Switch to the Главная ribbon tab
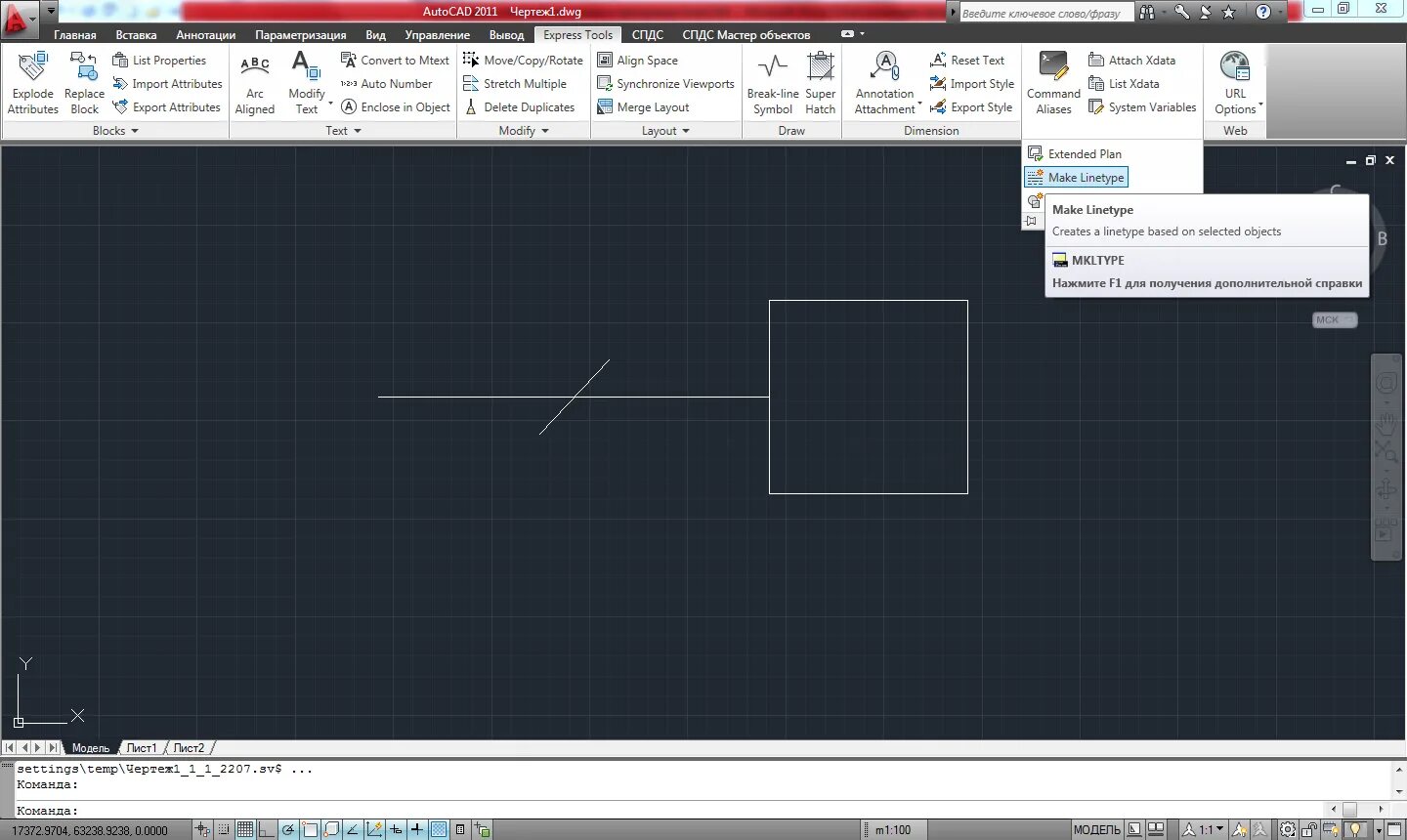Viewport: 1407px width, 840px height. click(75, 35)
